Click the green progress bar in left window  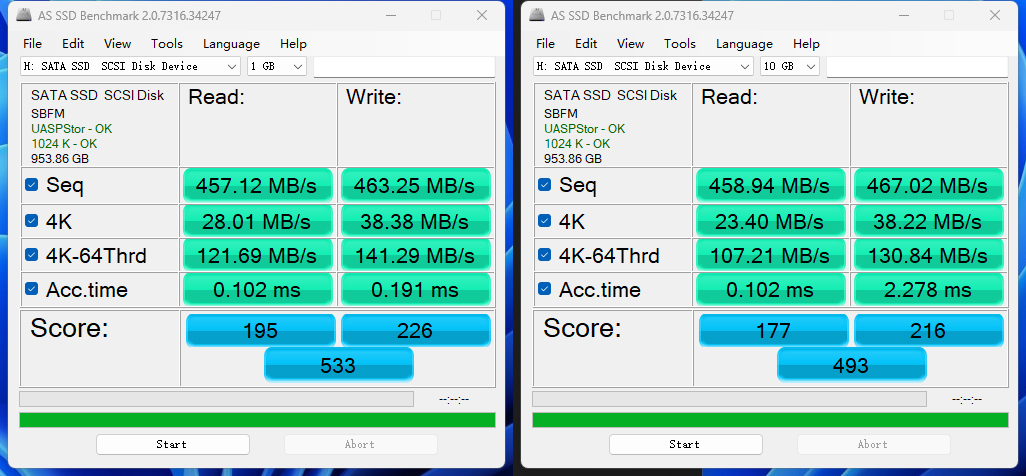(257, 420)
